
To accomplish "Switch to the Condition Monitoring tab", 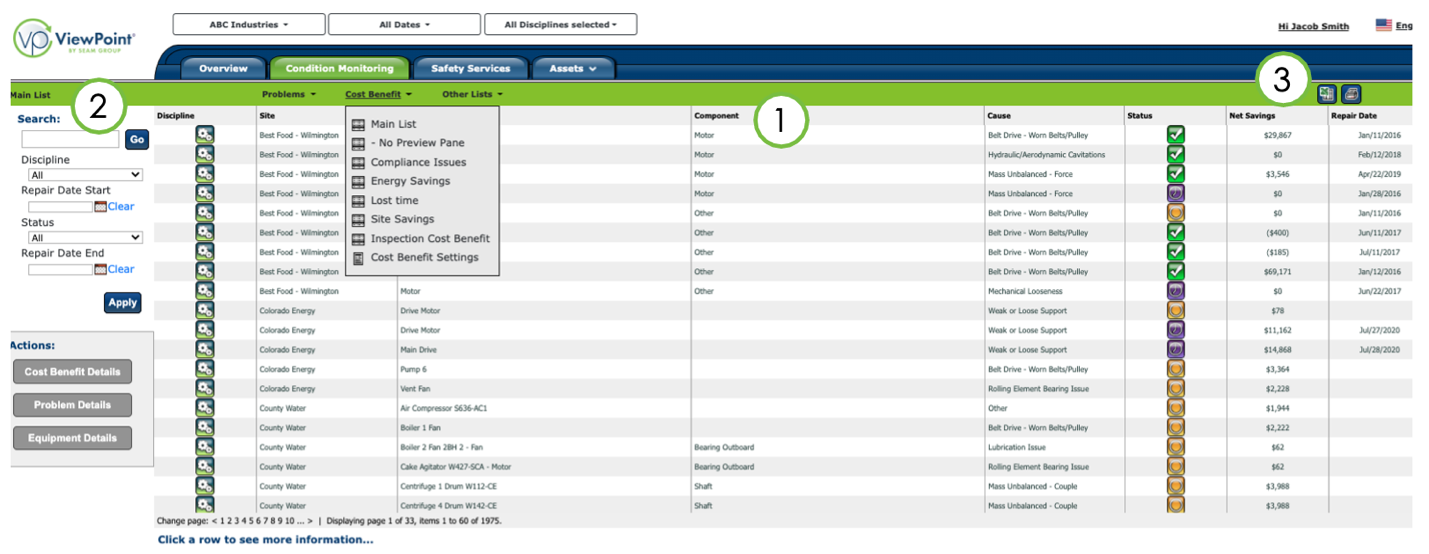I will click(339, 68).
